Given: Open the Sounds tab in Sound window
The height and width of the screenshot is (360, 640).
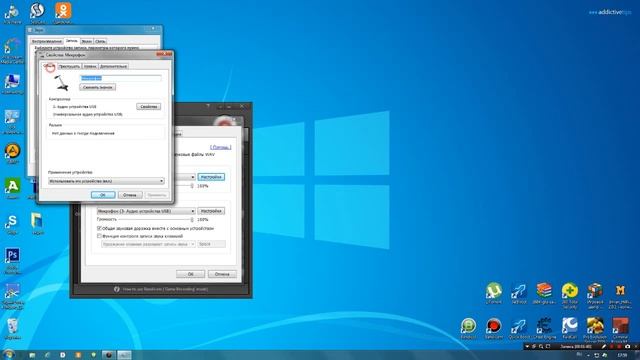Looking at the screenshot, I should tap(87, 41).
